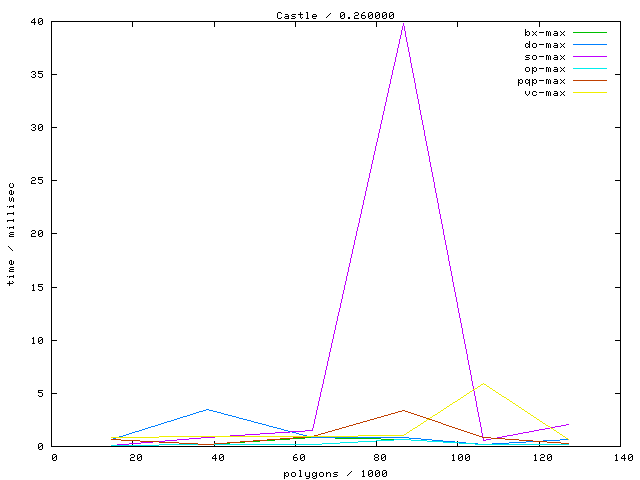The width and height of the screenshot is (640, 480).
Task: Click the op-max legend entry text
Action: pyautogui.click(x=545, y=69)
